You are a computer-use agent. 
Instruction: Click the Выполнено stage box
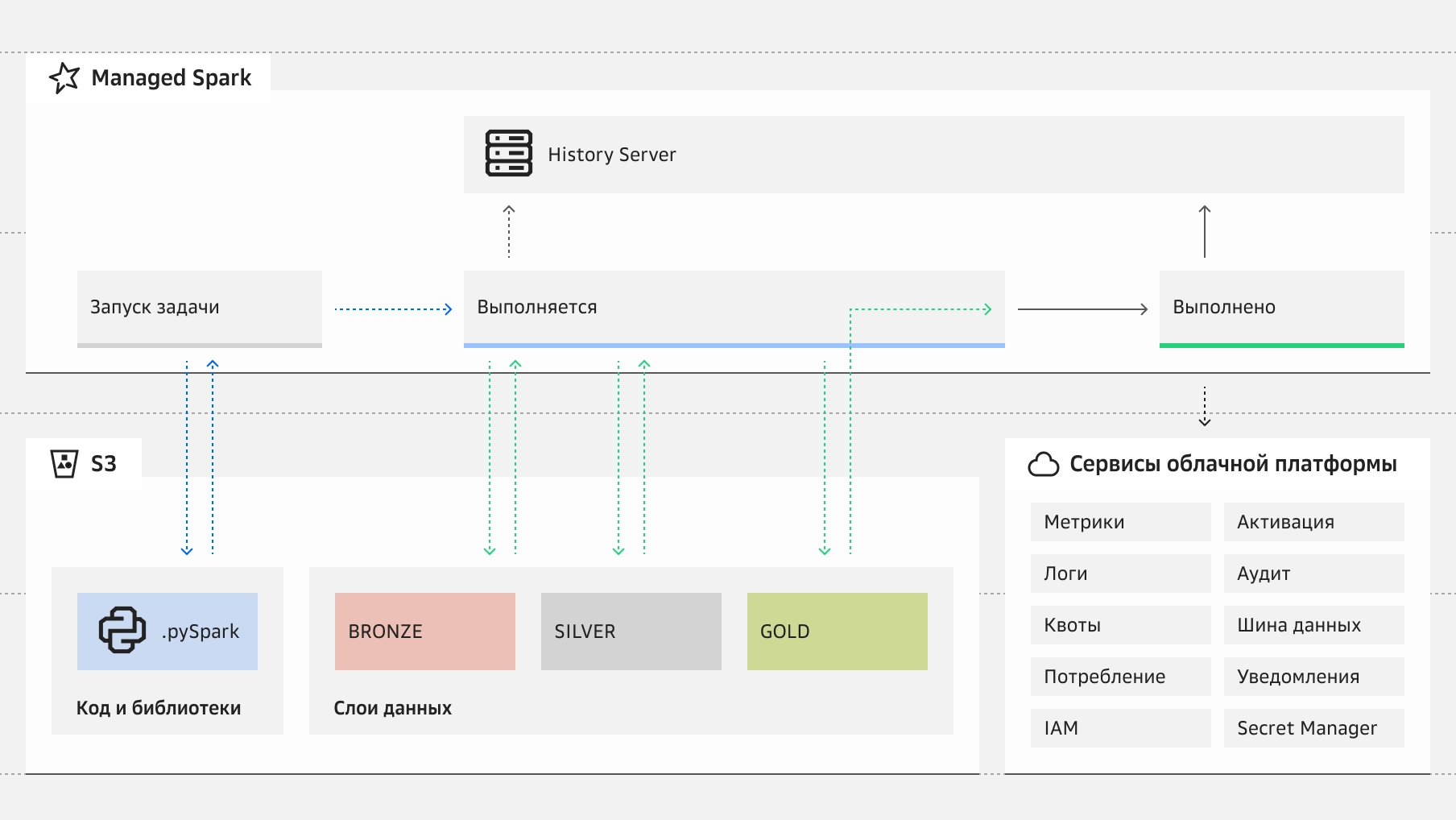point(1281,308)
